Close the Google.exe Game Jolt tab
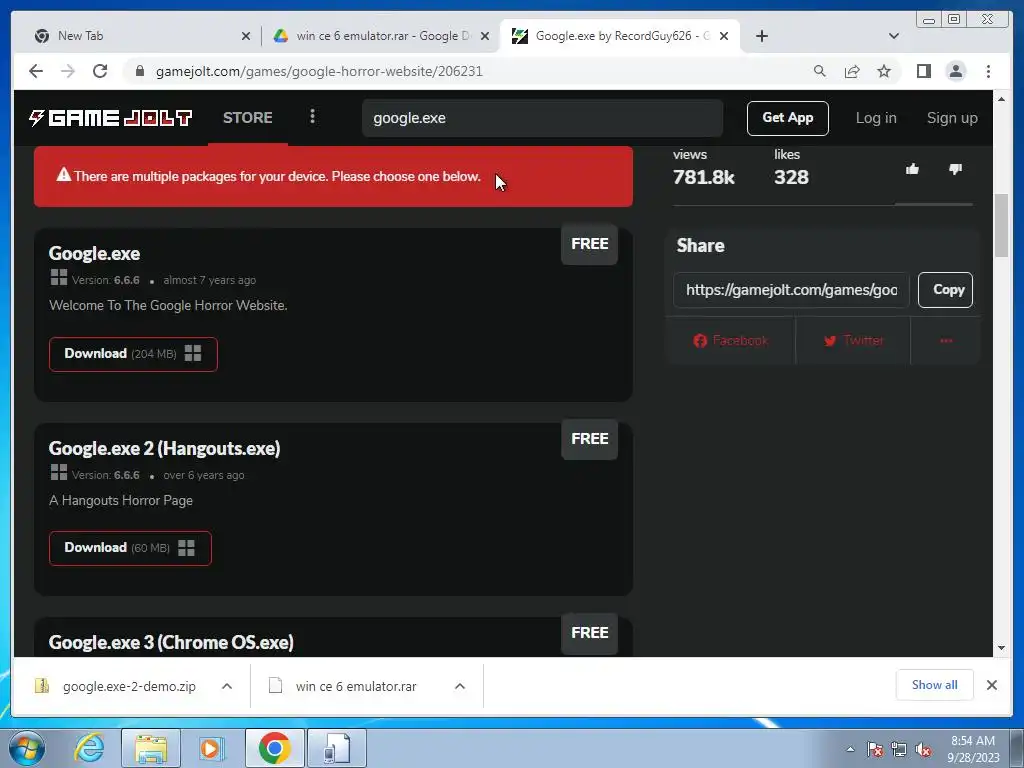The width and height of the screenshot is (1024, 768). [x=724, y=36]
